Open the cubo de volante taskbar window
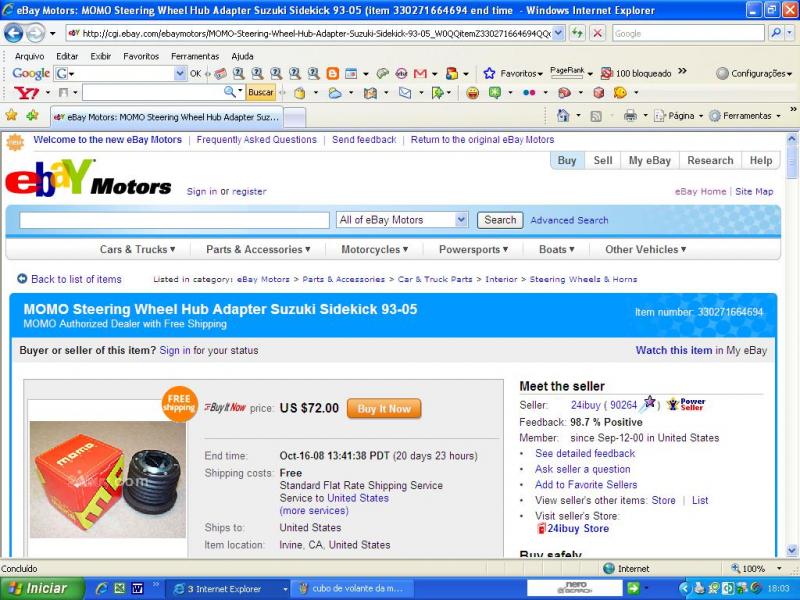The width and height of the screenshot is (800, 600). (x=352, y=588)
